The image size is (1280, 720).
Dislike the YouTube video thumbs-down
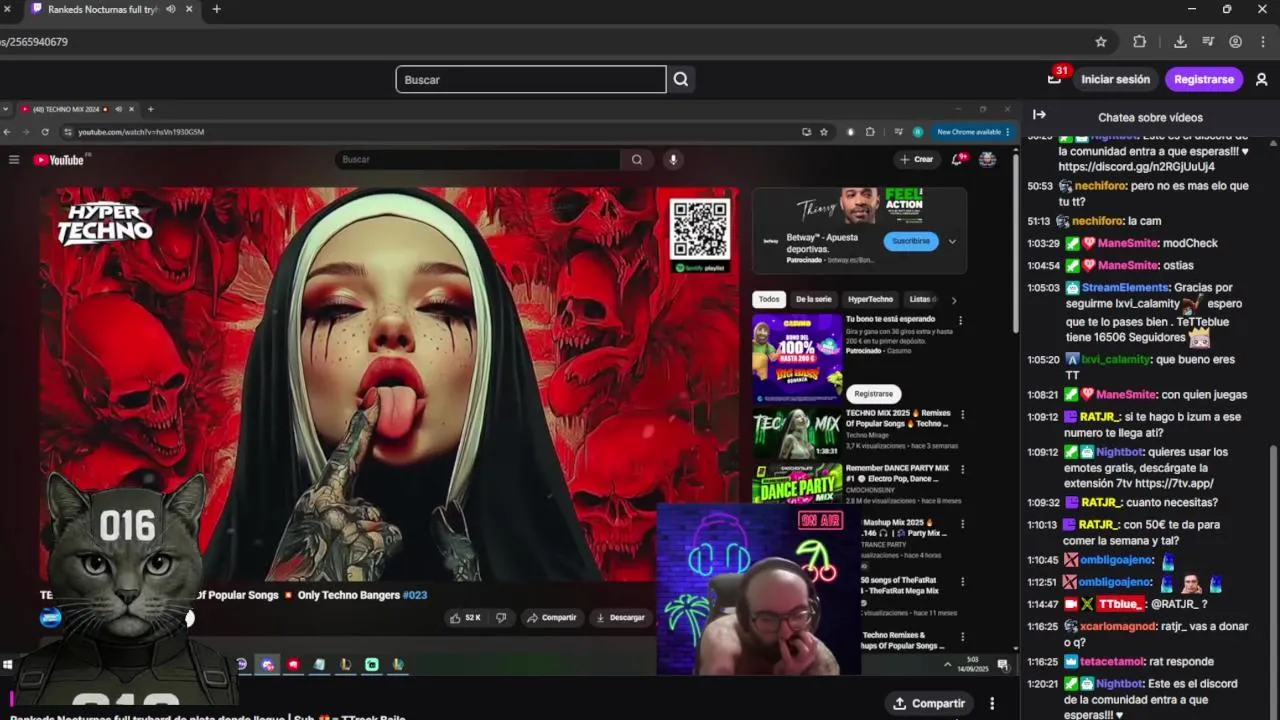coord(502,618)
